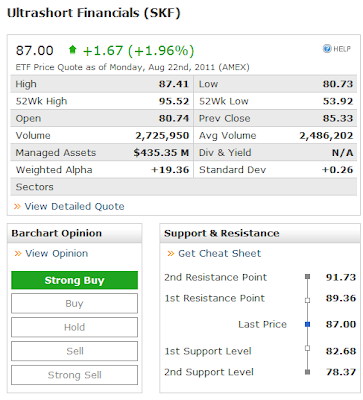The height and width of the screenshot is (400, 363).
Task: Click the Standard Dev value +0.26
Action: coord(337,170)
